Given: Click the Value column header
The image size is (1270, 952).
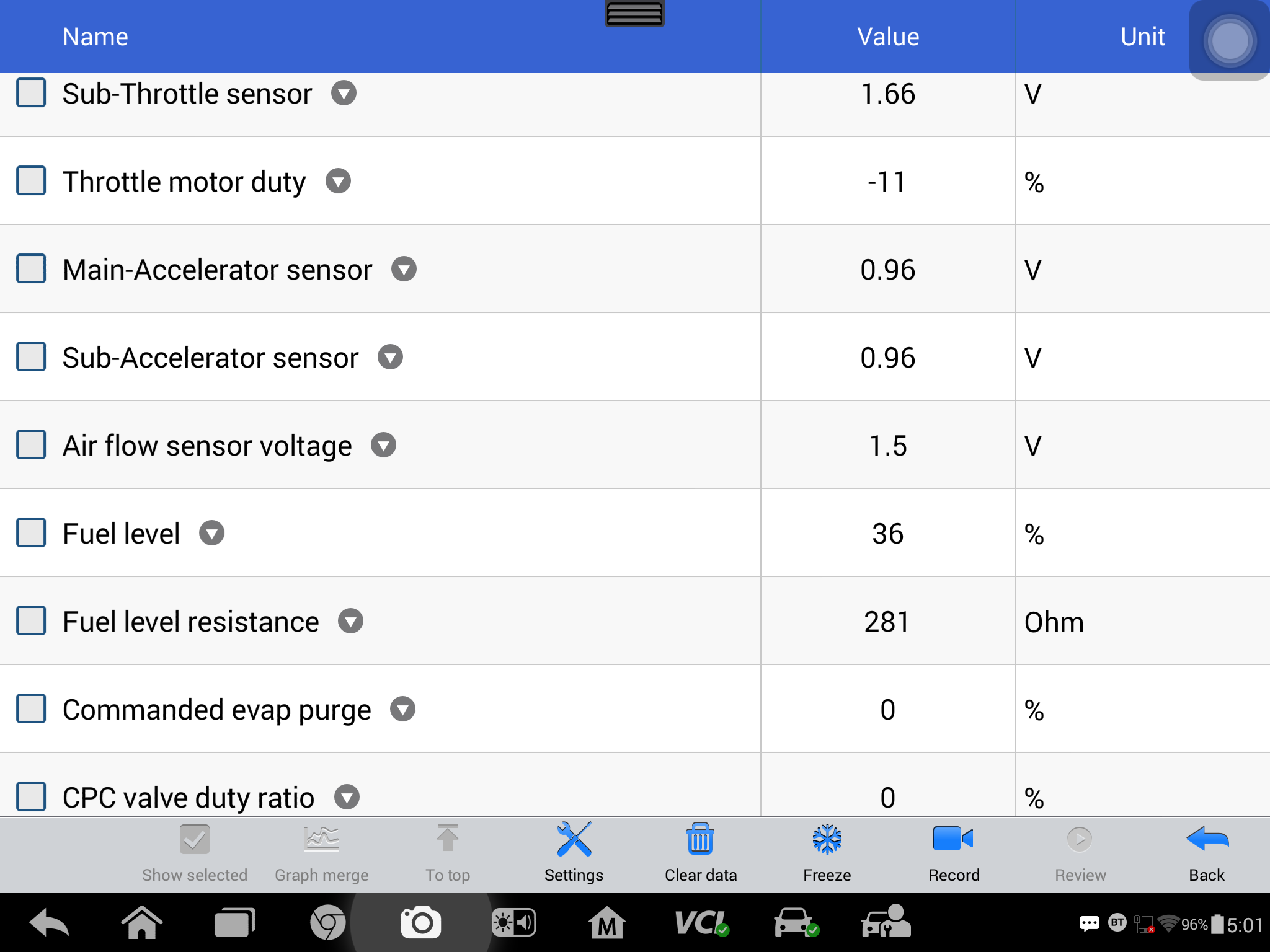Looking at the screenshot, I should coord(888,37).
